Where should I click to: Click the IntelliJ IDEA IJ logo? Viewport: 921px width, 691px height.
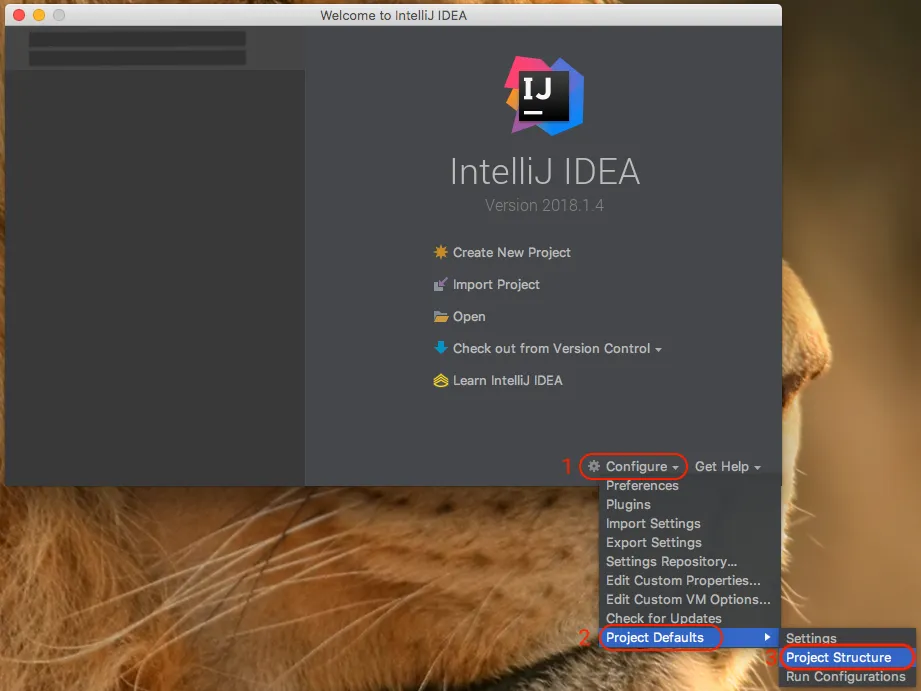click(x=544, y=96)
